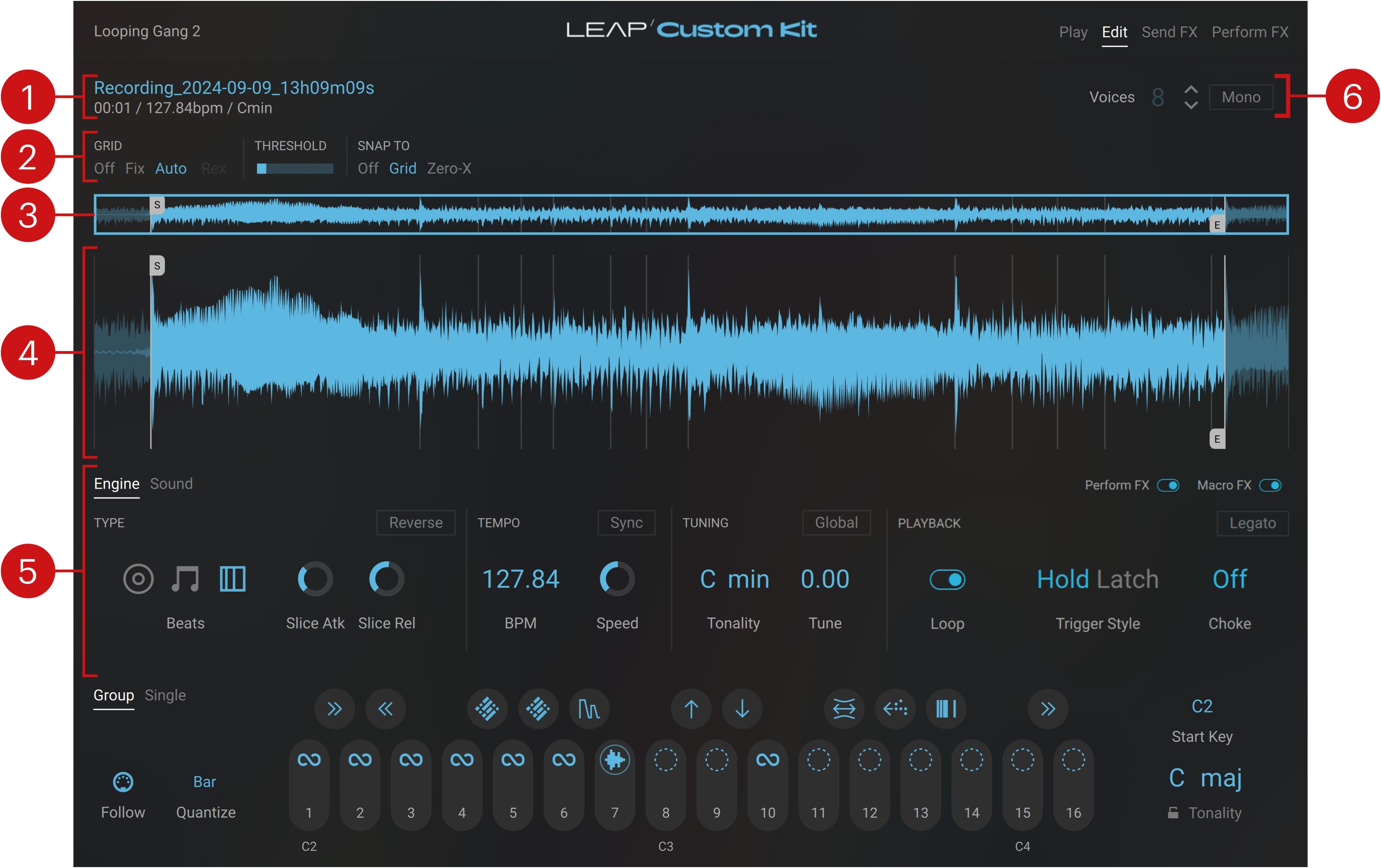This screenshot has width=1381, height=868.
Task: Select pad 1 with the loop icon
Action: point(309,785)
